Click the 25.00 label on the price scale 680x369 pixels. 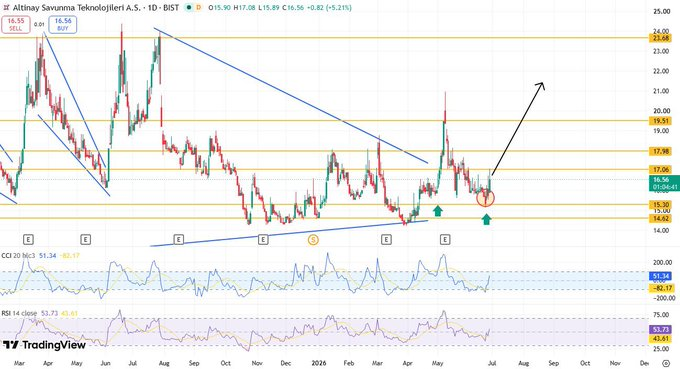(x=661, y=12)
